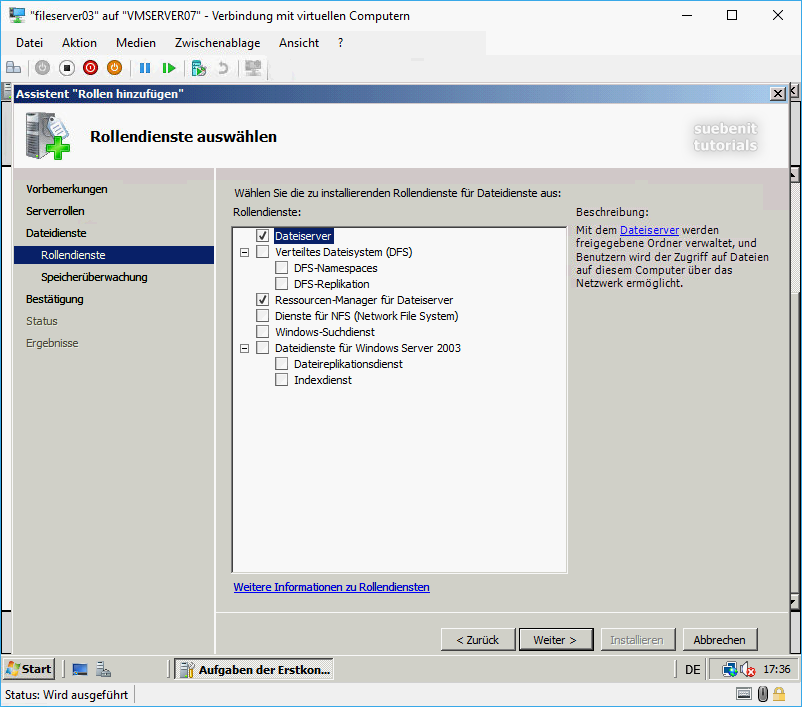Switch to Aufgaben der Erstkon... taskbar item

254,669
